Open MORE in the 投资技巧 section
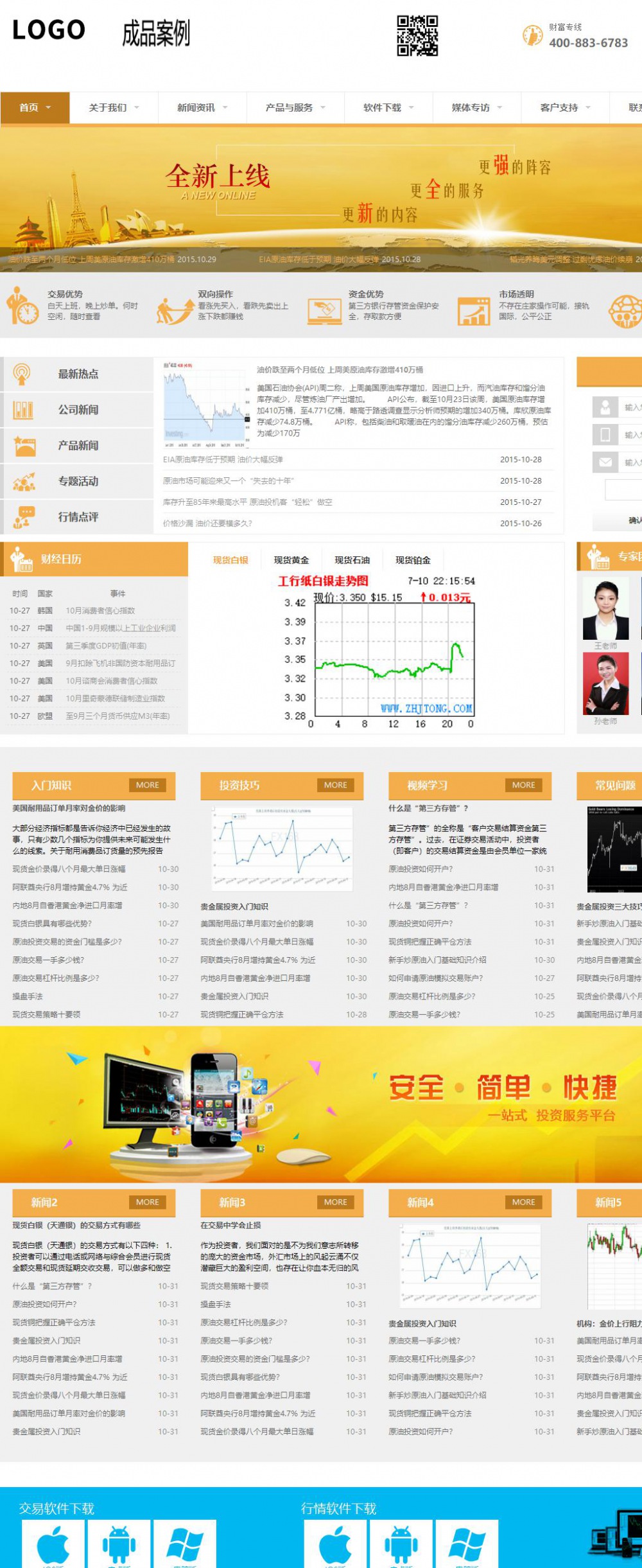The width and height of the screenshot is (642, 1568). 336,785
